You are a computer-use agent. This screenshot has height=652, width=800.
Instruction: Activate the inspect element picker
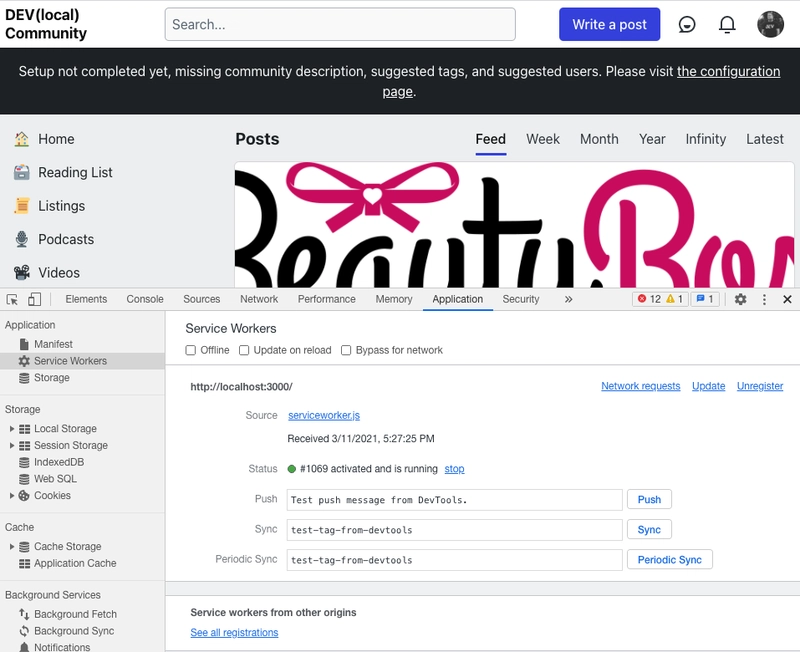(x=12, y=299)
